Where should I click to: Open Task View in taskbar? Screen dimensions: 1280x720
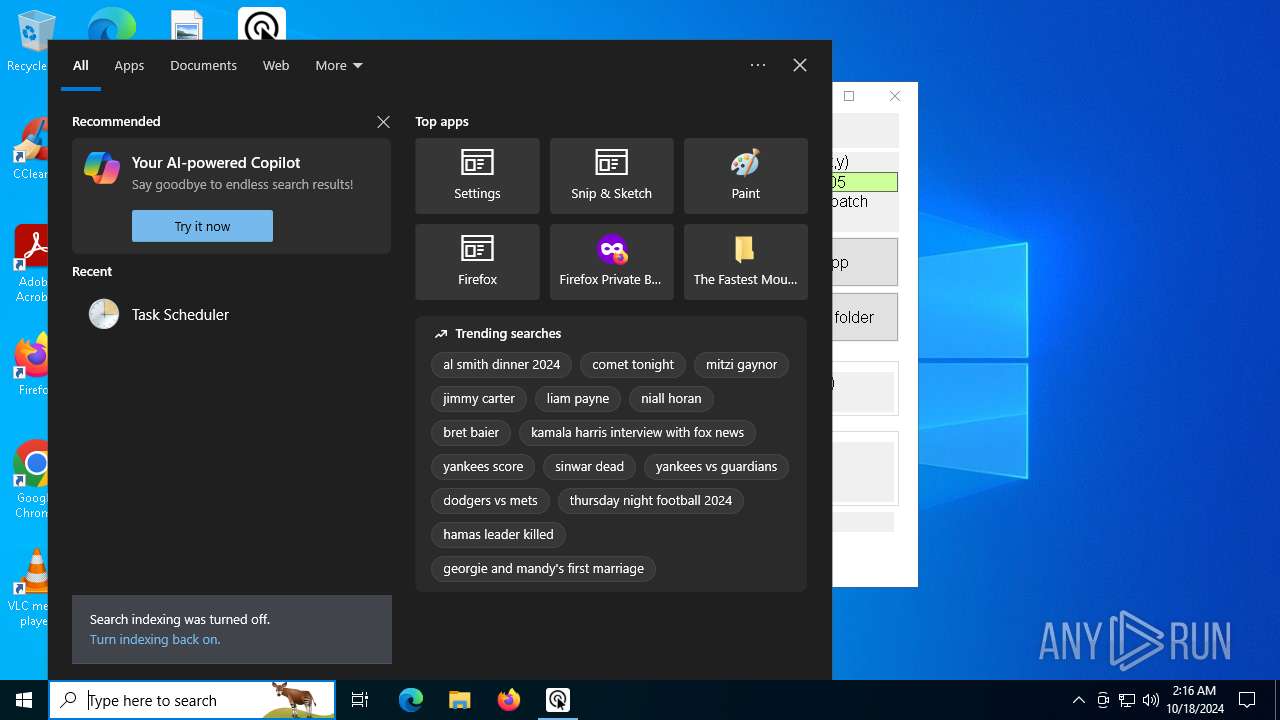360,700
